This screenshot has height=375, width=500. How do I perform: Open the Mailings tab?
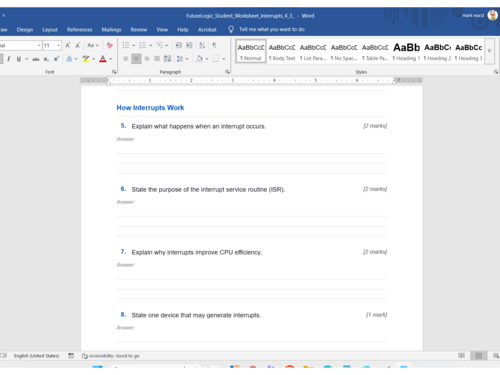pyautogui.click(x=111, y=29)
